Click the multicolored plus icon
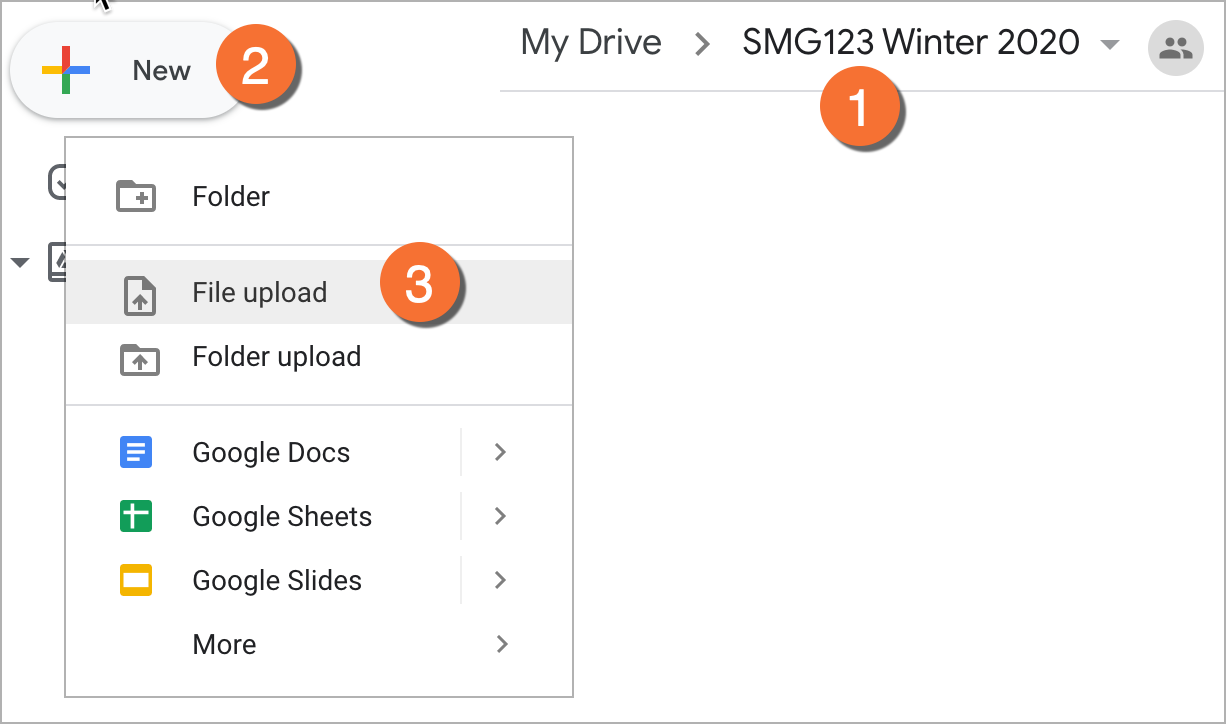 (66, 71)
